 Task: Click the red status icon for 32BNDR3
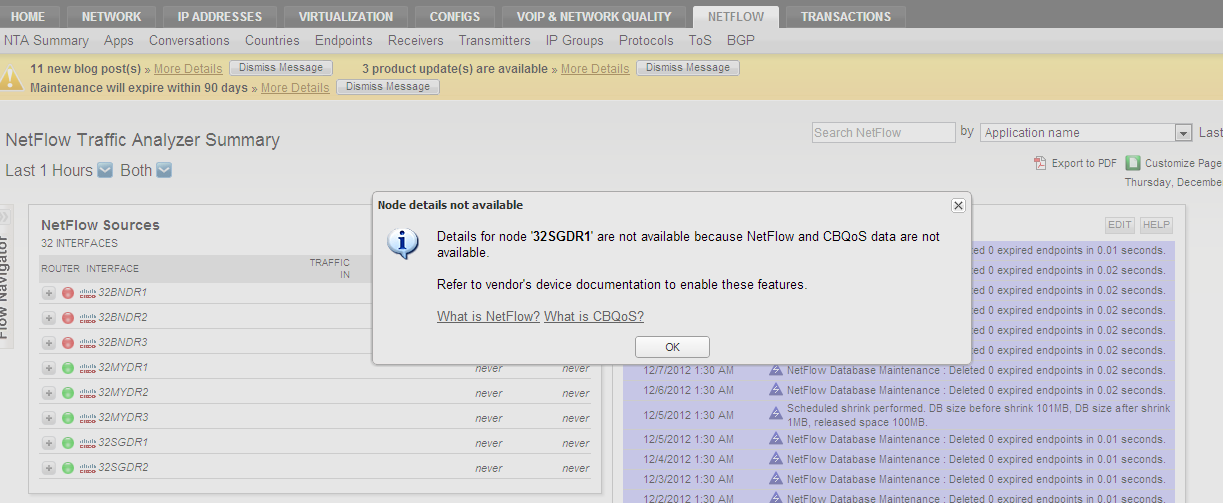68,343
